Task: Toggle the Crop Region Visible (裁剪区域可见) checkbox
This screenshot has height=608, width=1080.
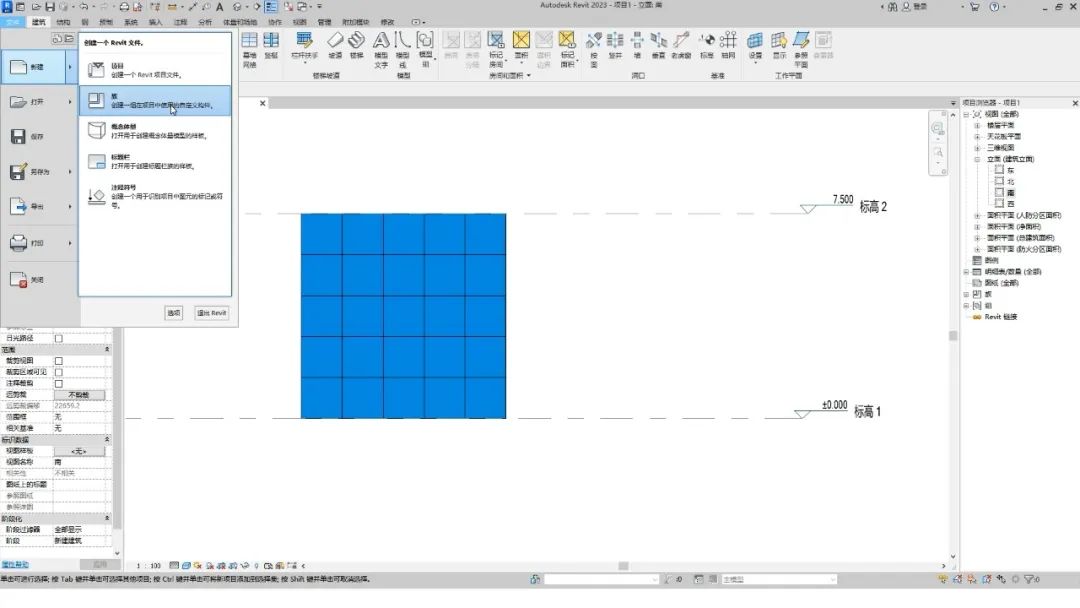Action: pos(59,372)
